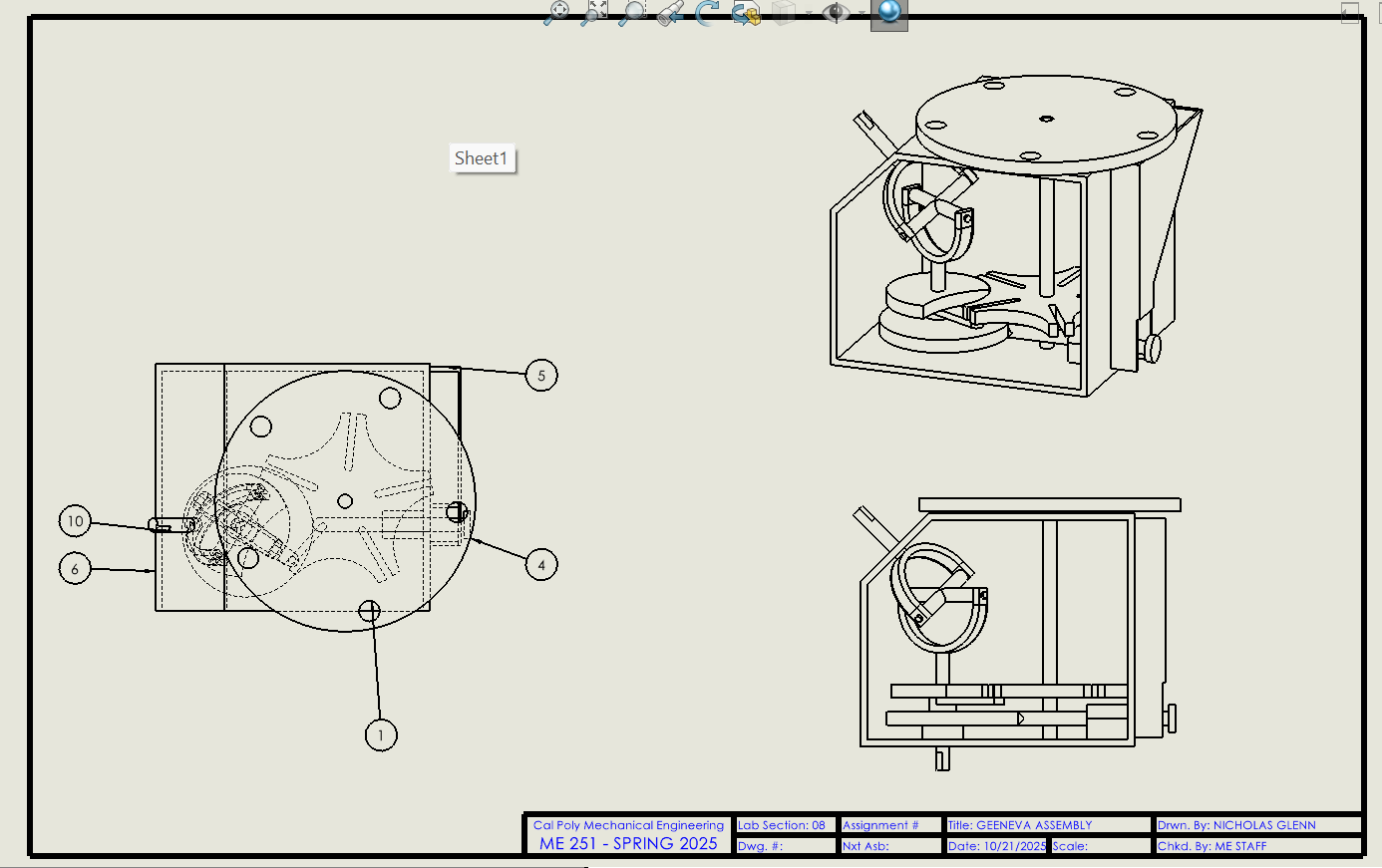Expand the Display Style dropdown arrow
1382x868 pixels.
(x=808, y=13)
